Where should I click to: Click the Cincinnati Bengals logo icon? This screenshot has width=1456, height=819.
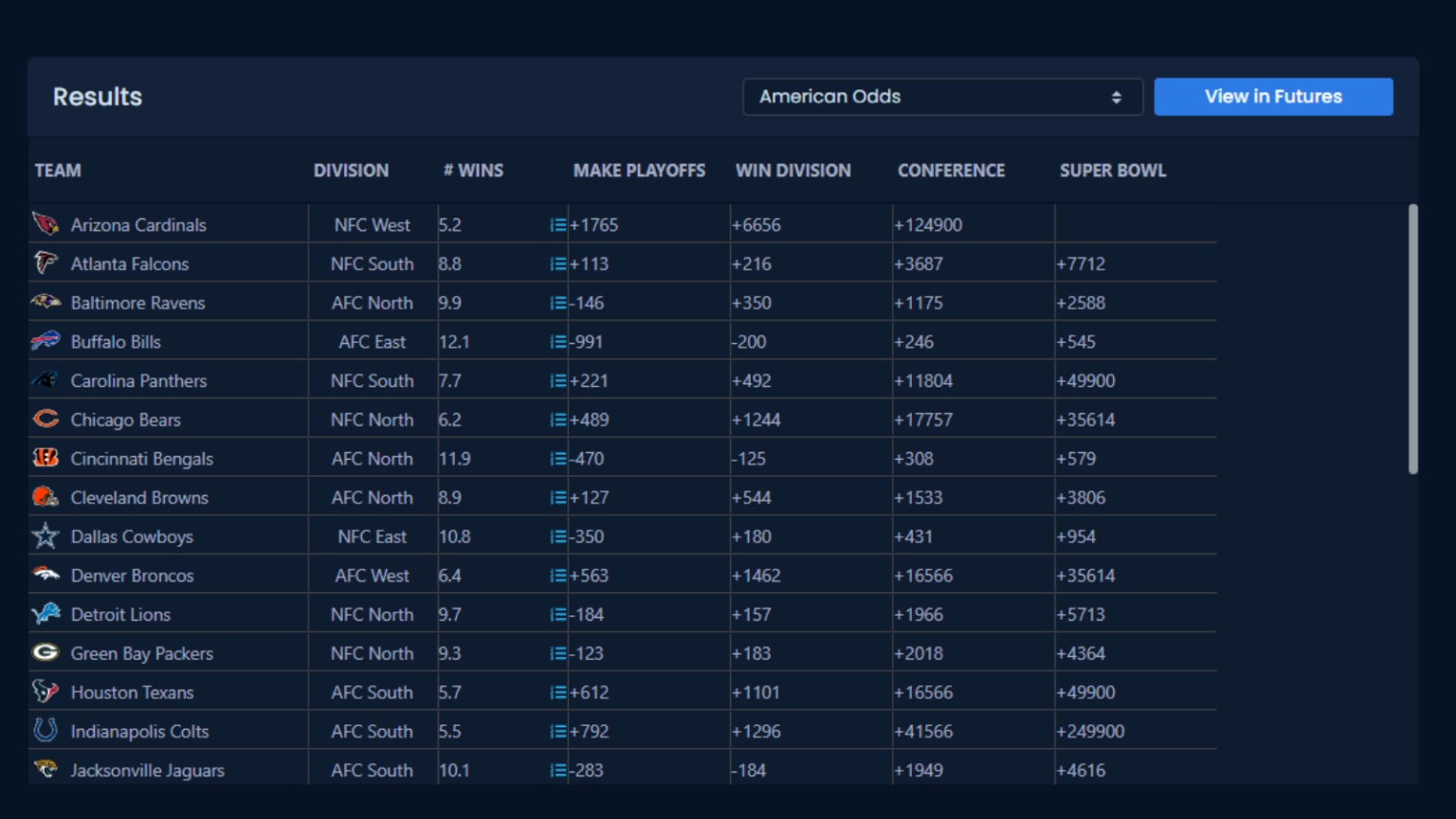45,459
